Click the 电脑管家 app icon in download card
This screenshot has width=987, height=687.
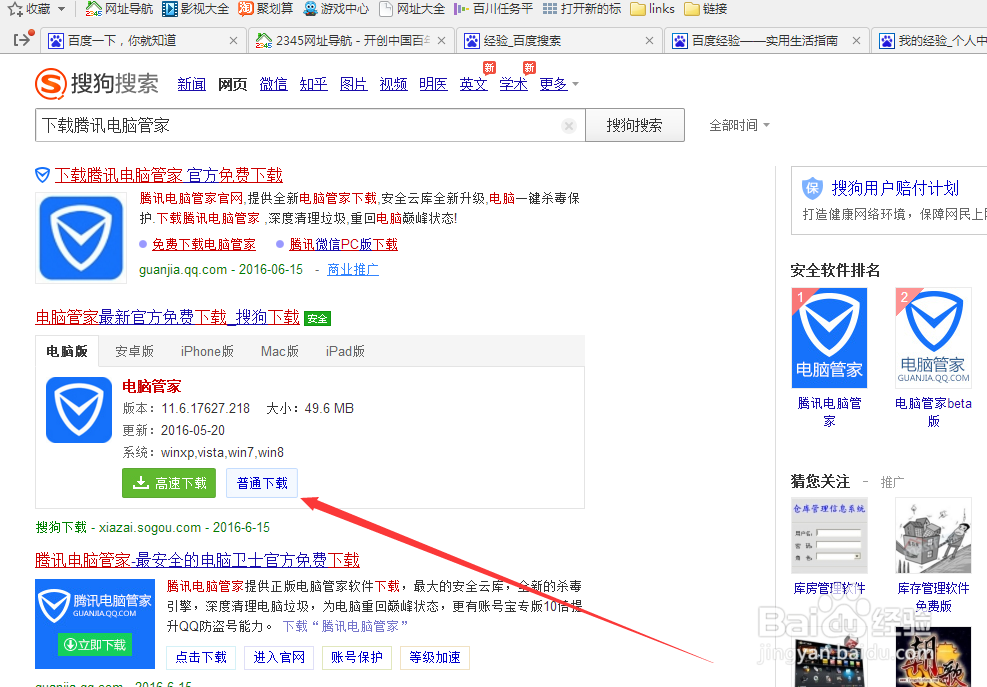[79, 410]
